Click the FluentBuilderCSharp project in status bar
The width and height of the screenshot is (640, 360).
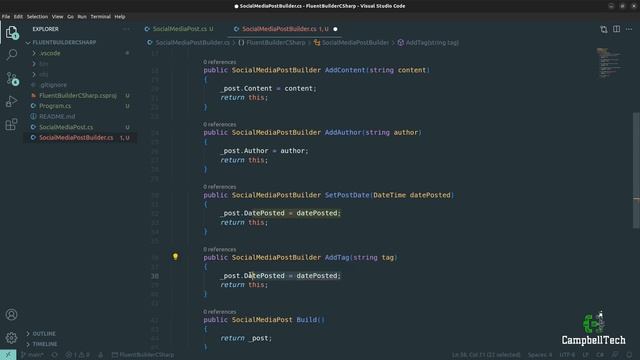(143, 355)
